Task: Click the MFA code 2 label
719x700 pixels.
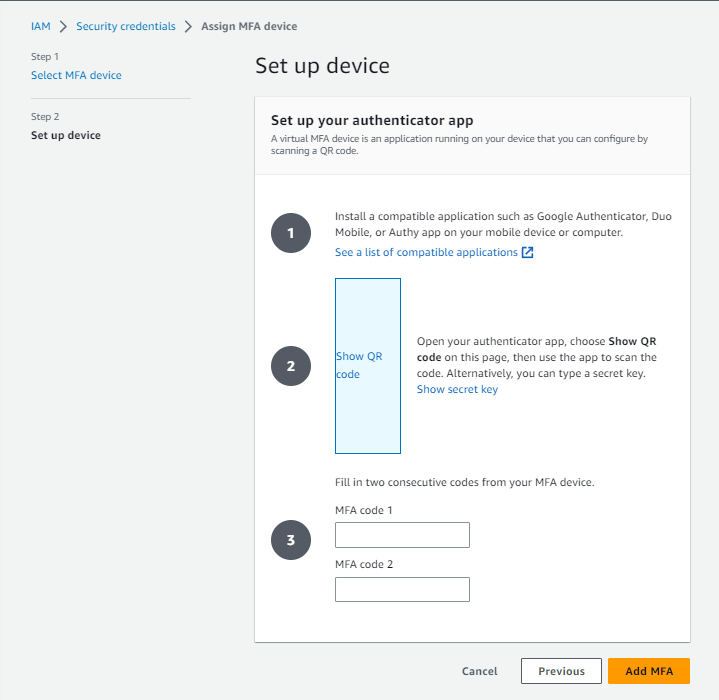Action: [364, 564]
